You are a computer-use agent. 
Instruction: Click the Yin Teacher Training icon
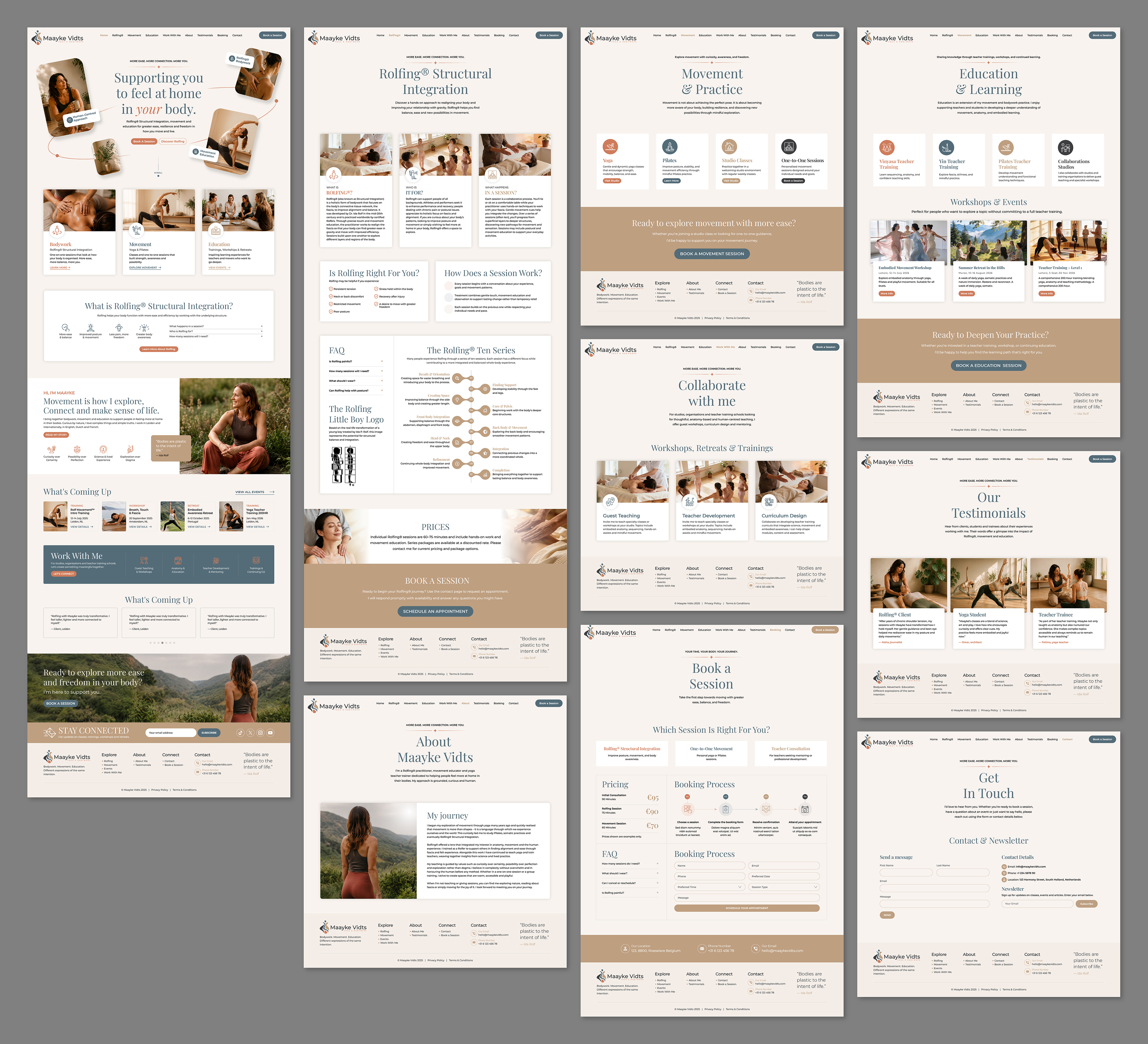[946, 147]
